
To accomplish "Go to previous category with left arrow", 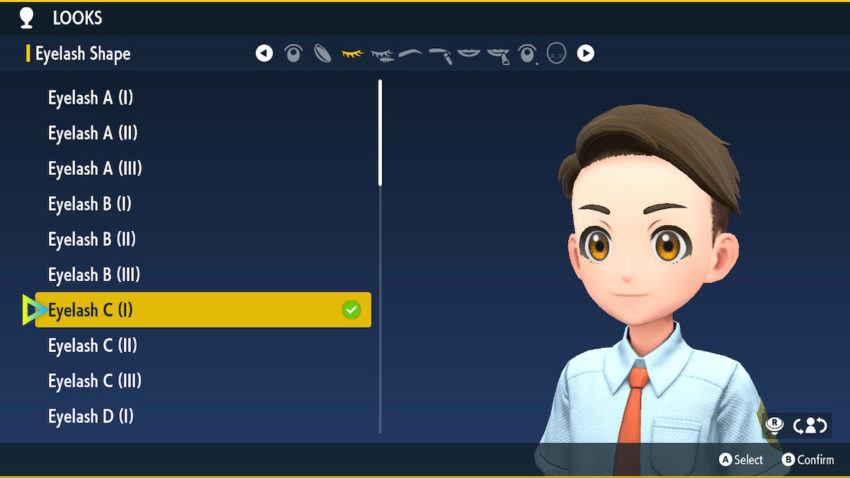I will 264,53.
